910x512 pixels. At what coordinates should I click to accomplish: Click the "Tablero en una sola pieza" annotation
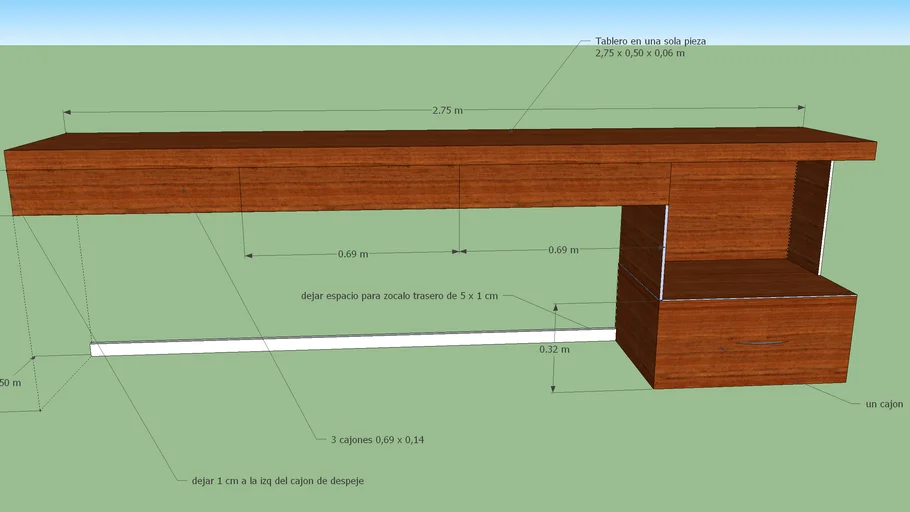[x=651, y=41]
